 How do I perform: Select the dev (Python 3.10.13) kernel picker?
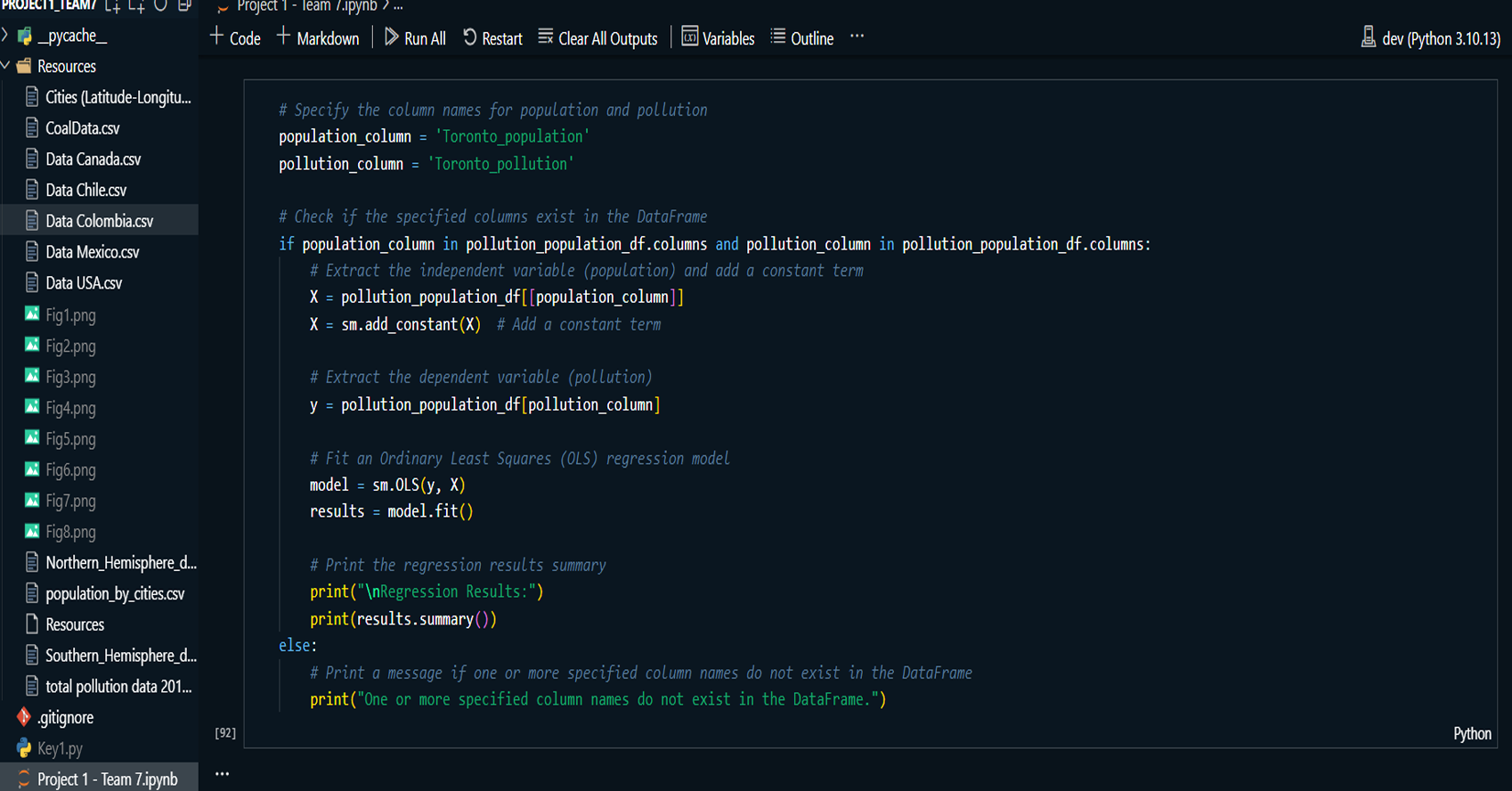(1430, 38)
